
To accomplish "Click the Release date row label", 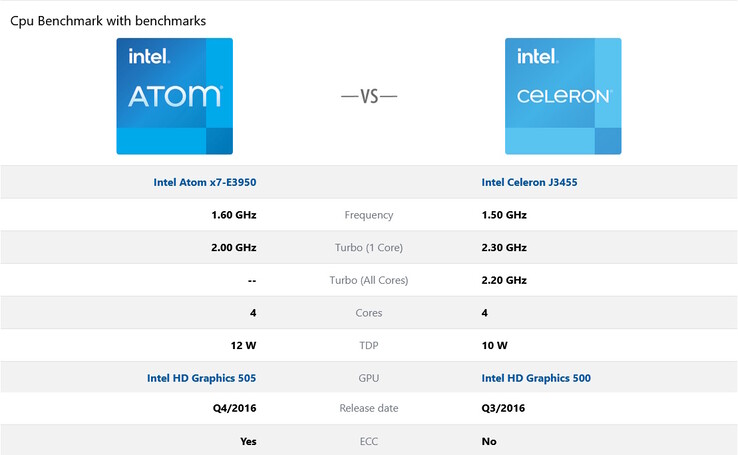I will pos(369,408).
